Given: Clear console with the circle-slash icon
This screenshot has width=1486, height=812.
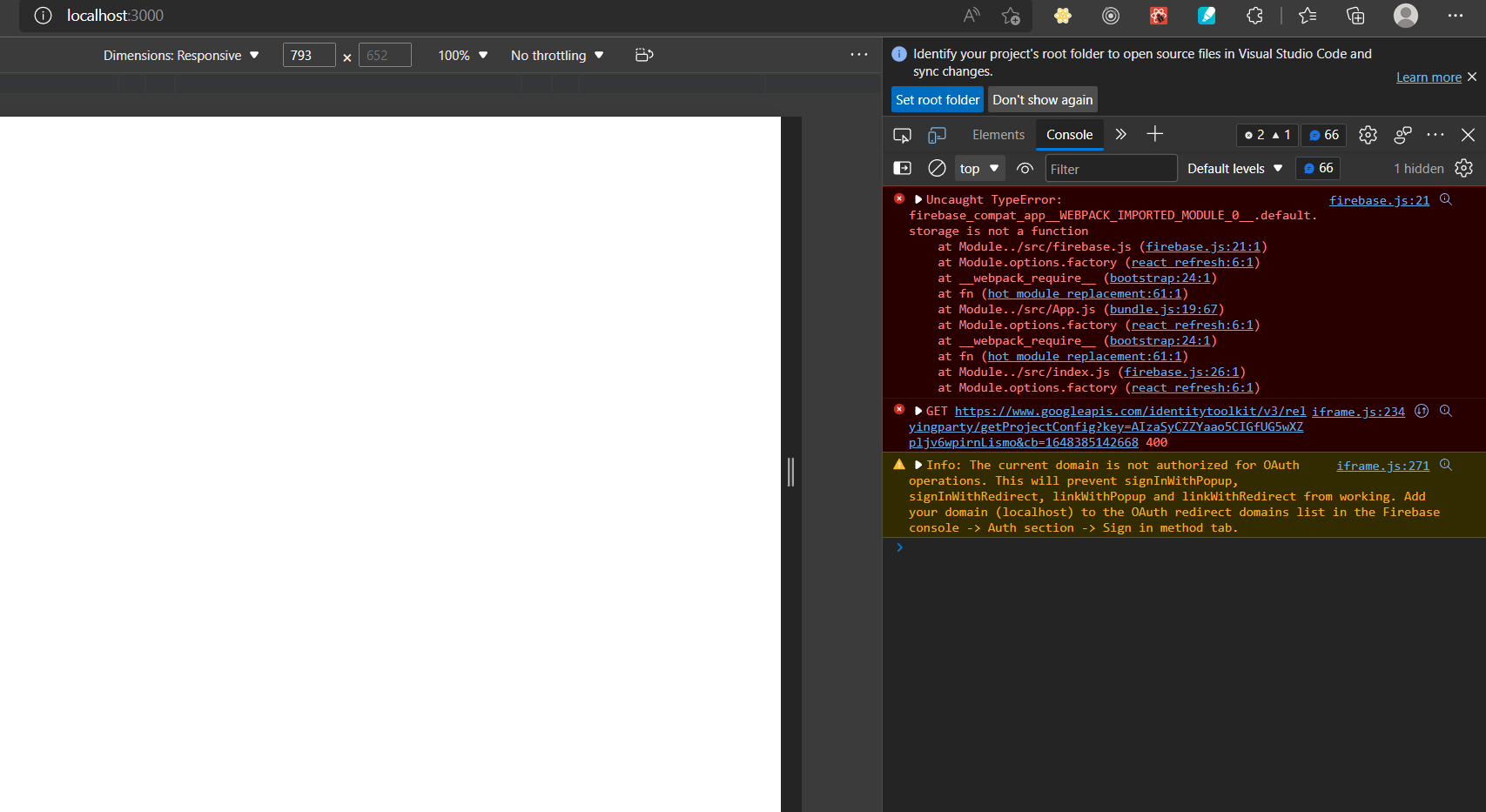Looking at the screenshot, I should pos(937,168).
